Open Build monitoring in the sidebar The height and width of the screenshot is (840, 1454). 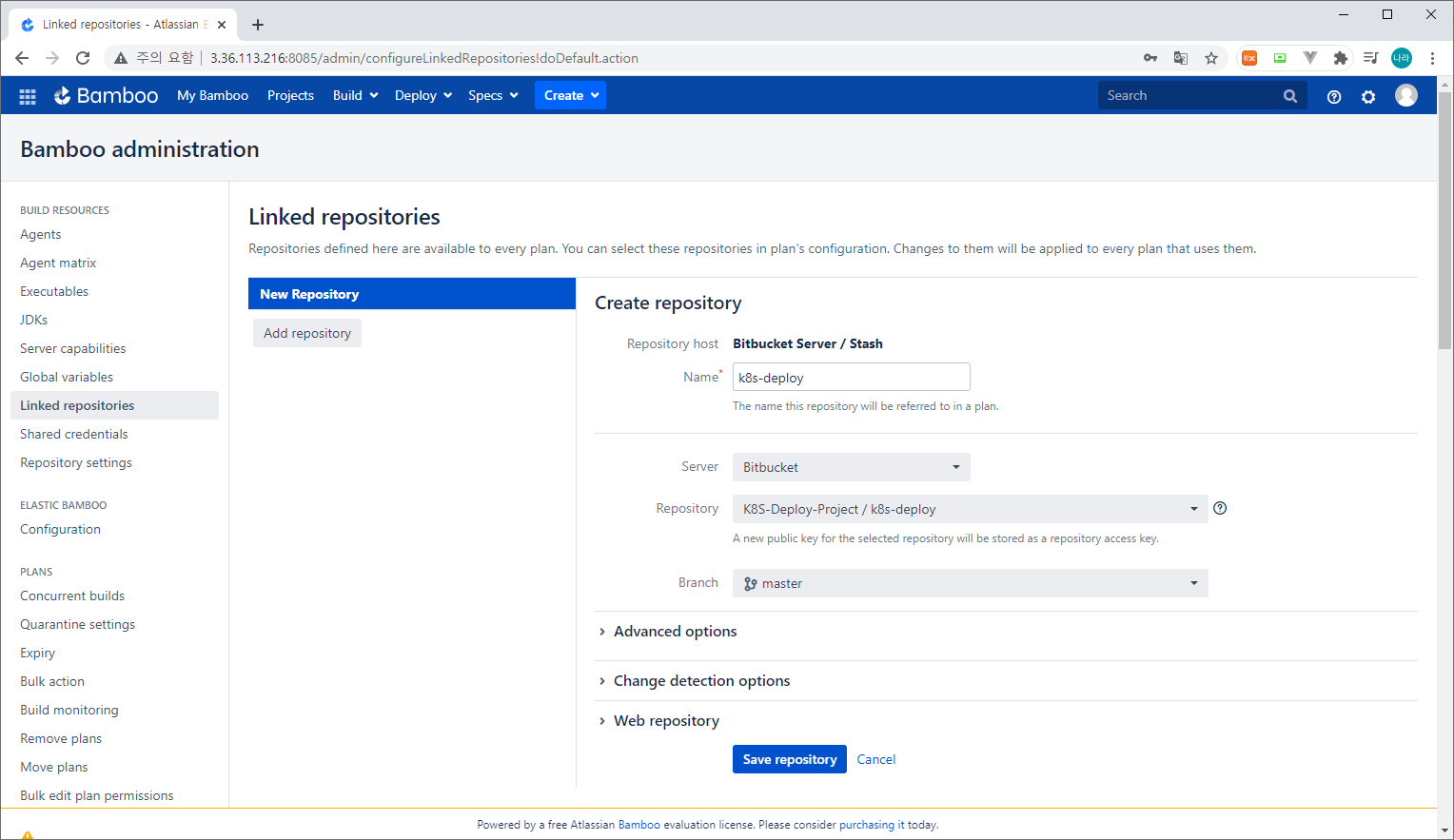tap(69, 710)
